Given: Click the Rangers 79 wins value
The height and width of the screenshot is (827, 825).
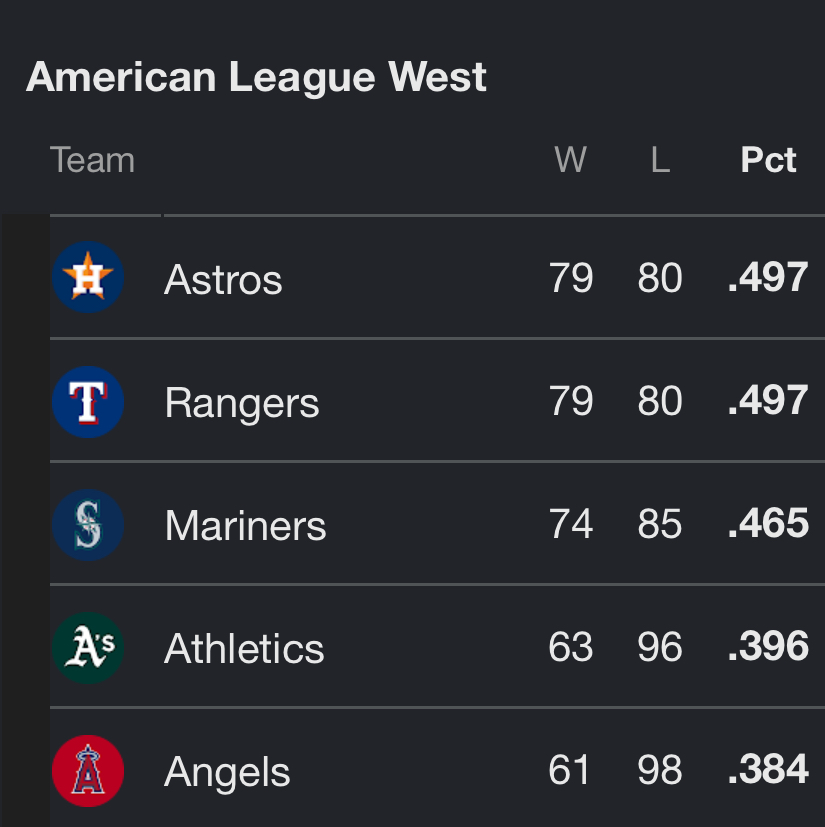Looking at the screenshot, I should point(571,400).
